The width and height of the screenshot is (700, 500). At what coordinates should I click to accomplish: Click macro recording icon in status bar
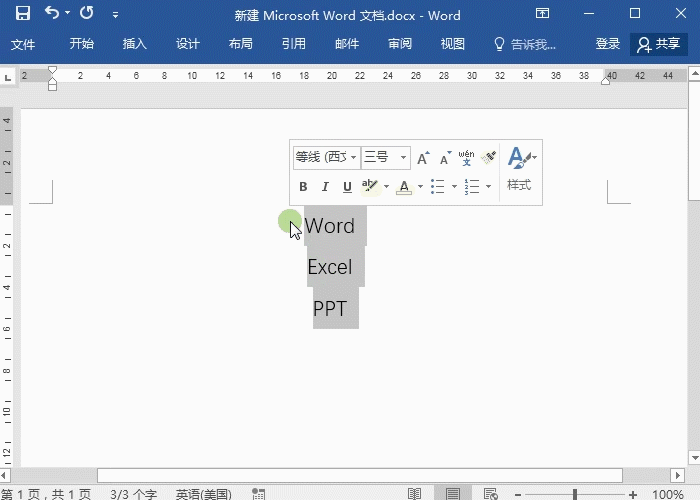point(258,494)
